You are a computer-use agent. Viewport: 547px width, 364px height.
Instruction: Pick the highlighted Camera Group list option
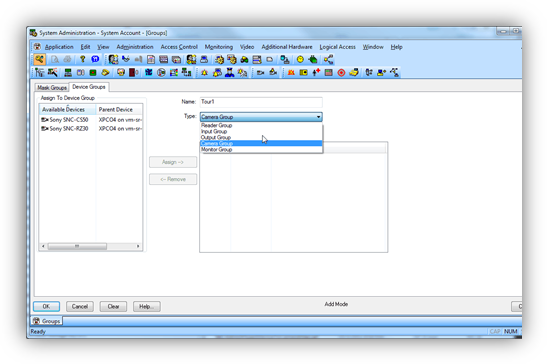coord(261,143)
